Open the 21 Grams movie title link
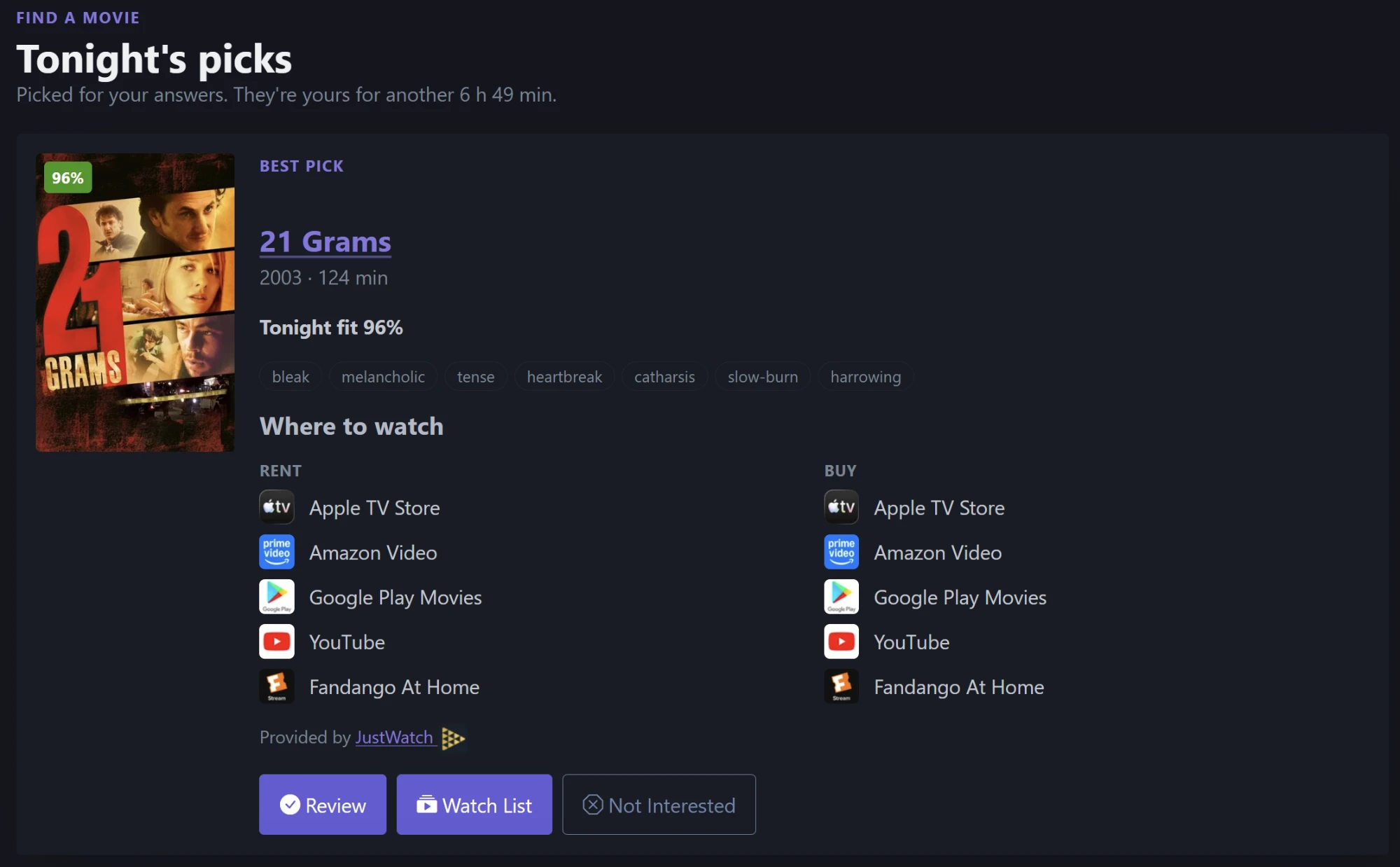Image resolution: width=1400 pixels, height=867 pixels. pyautogui.click(x=325, y=242)
